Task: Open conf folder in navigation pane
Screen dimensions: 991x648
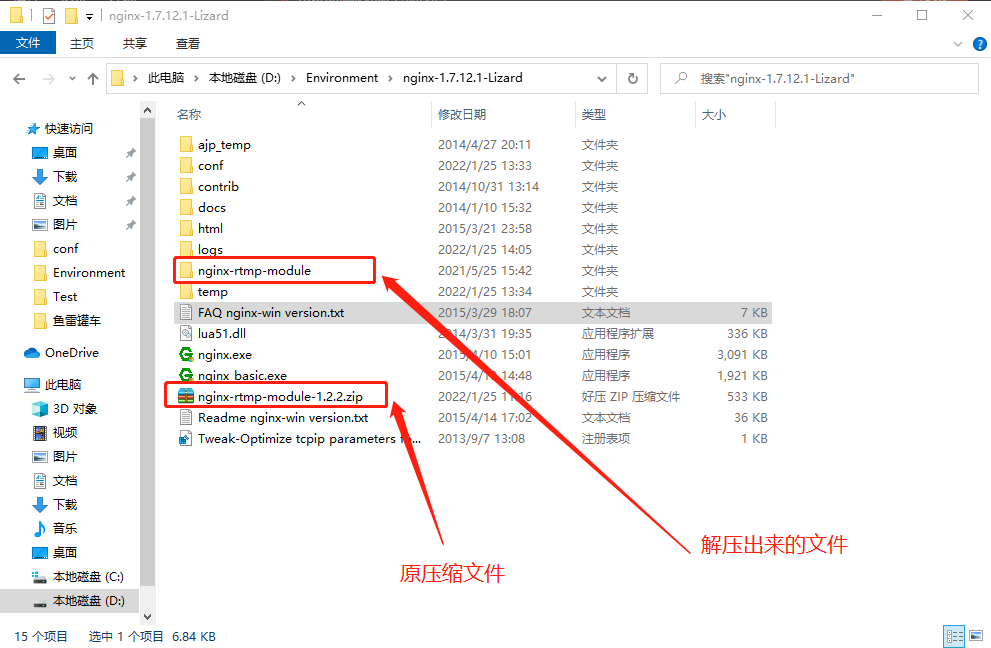Action: (65, 248)
